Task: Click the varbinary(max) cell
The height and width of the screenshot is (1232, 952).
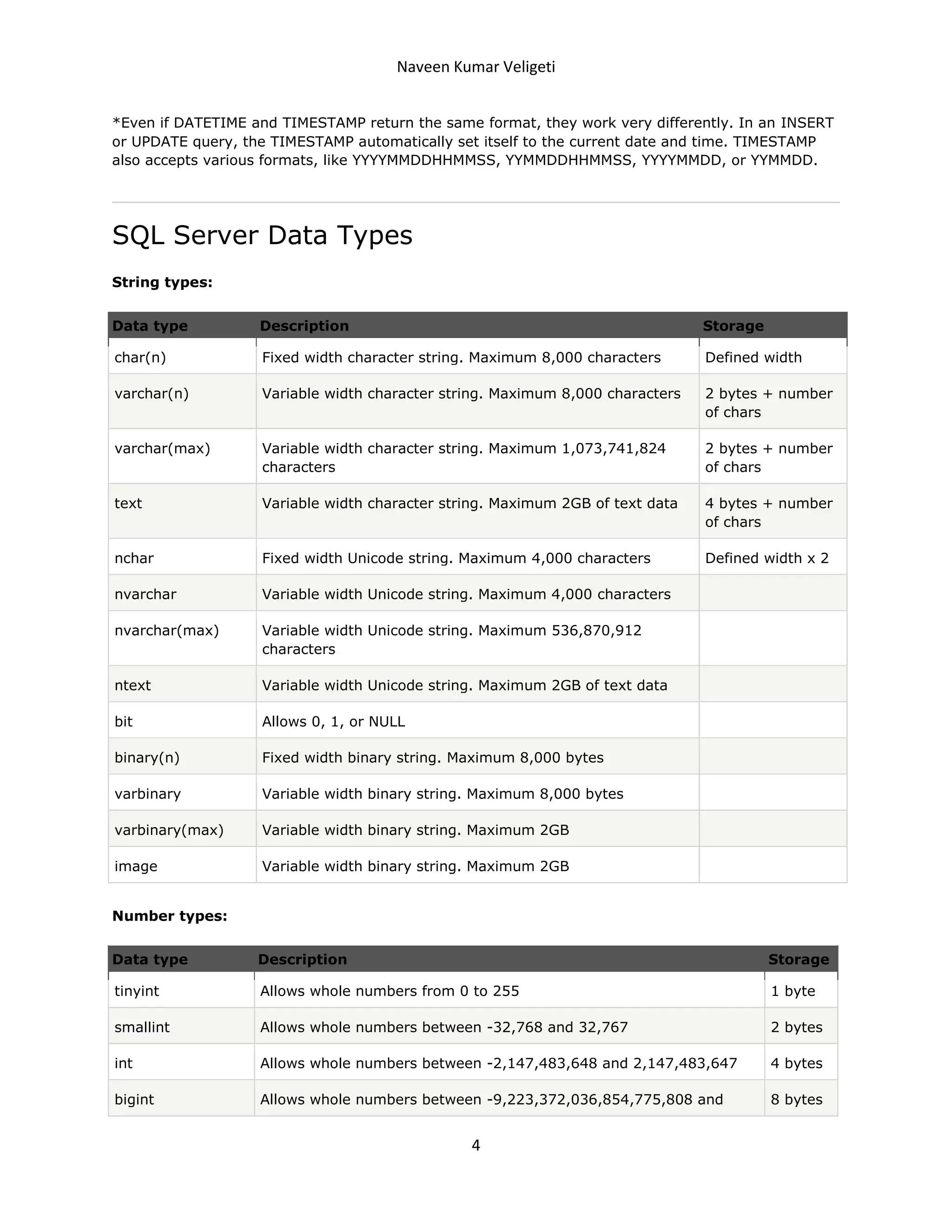Action: [182, 828]
